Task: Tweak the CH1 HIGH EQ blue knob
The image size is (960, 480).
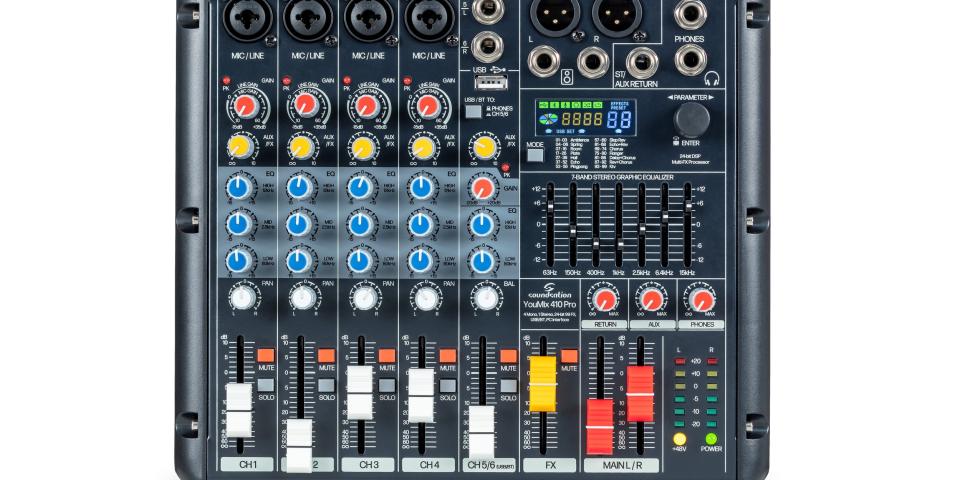Action: (x=238, y=188)
